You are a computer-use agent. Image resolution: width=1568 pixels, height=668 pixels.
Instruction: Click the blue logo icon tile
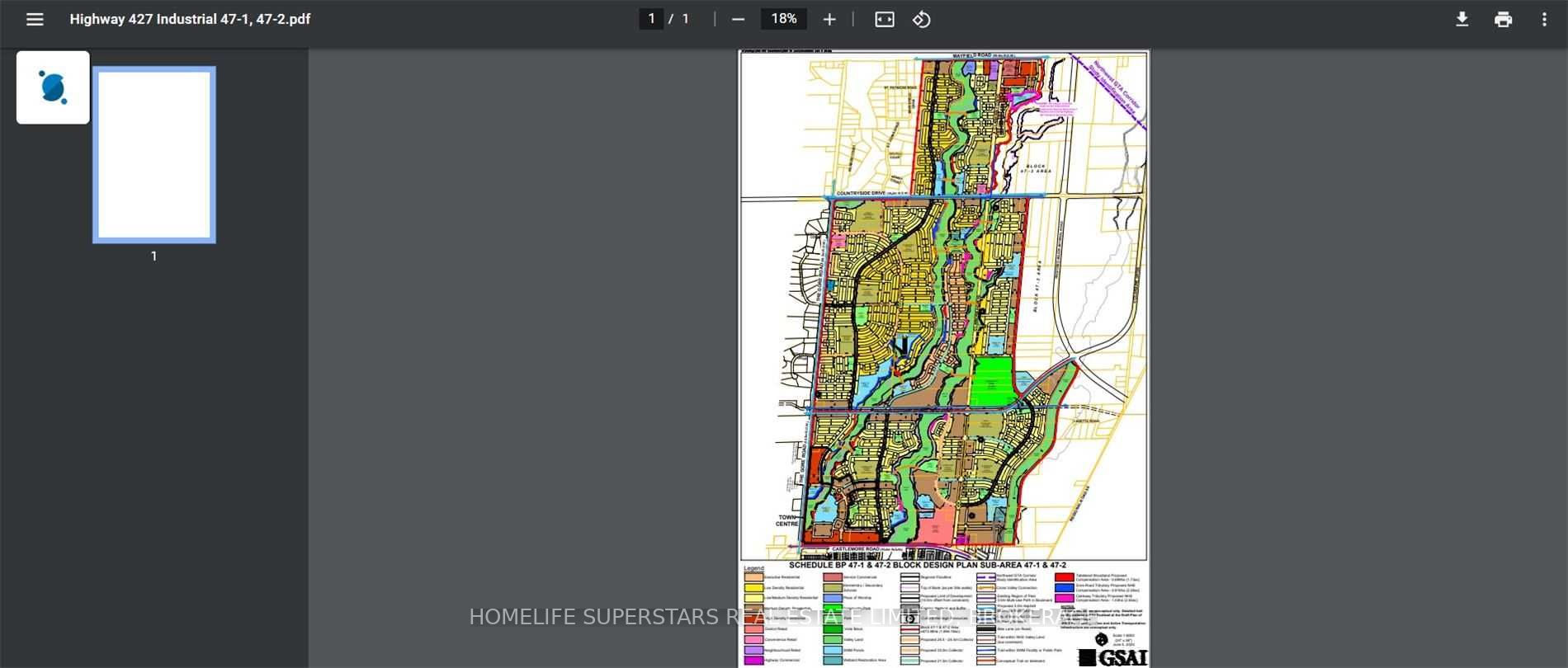point(53,87)
